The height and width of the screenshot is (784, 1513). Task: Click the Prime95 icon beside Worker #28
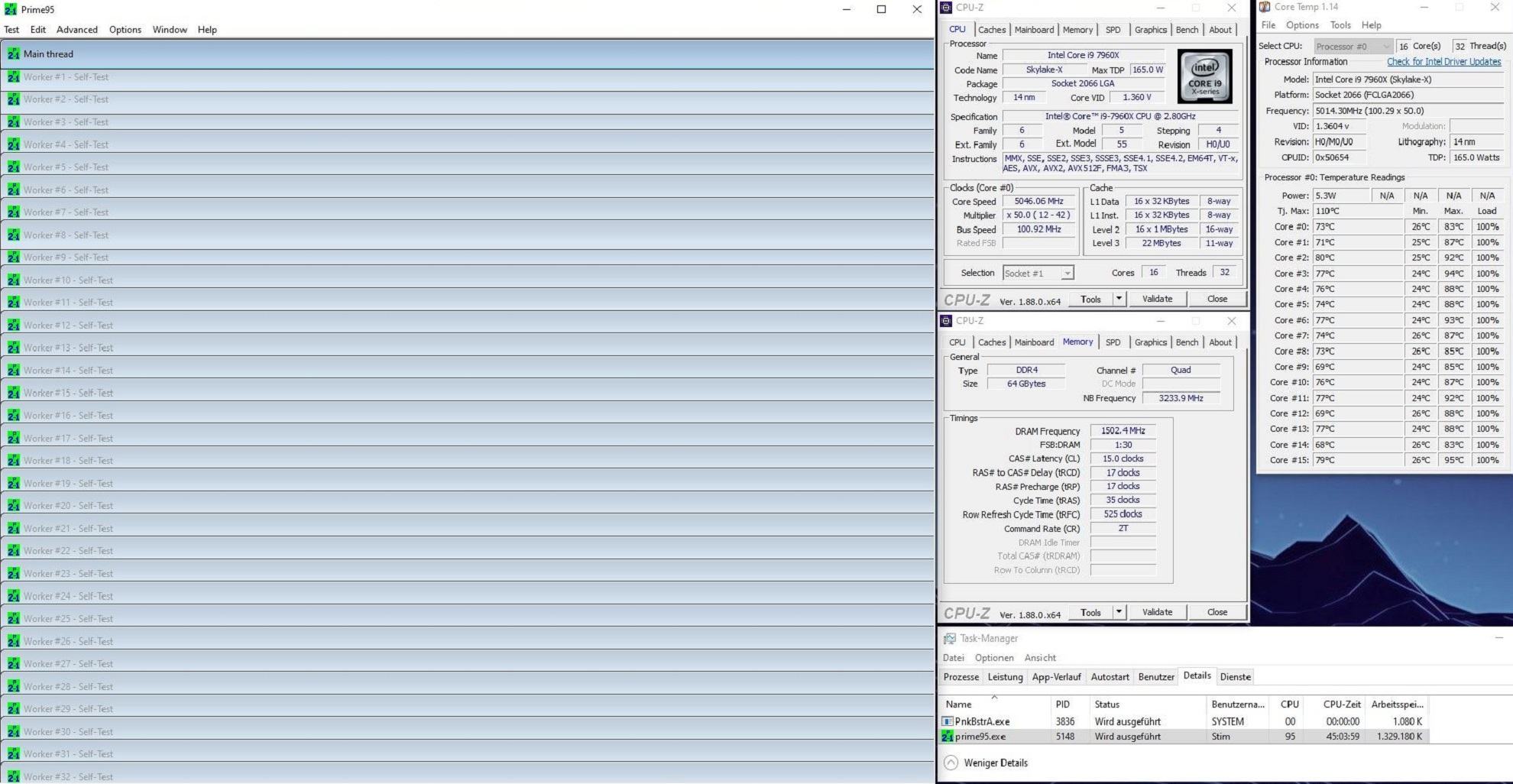13,686
